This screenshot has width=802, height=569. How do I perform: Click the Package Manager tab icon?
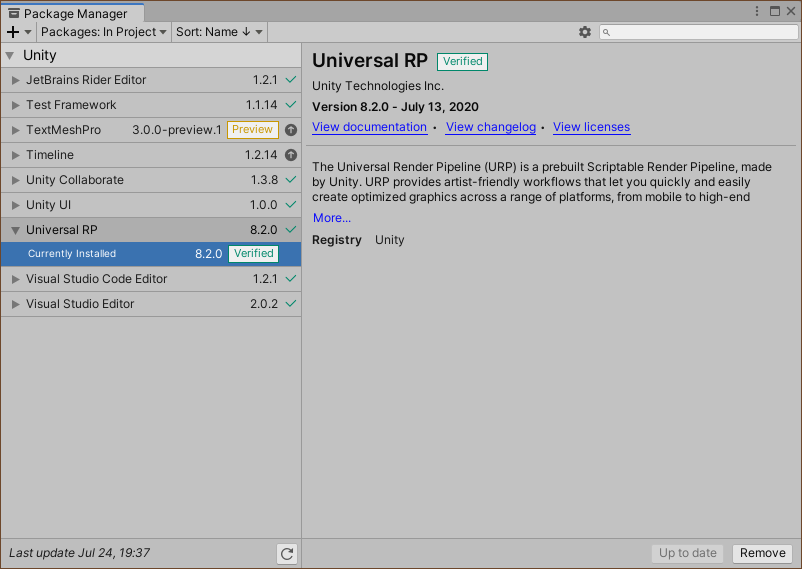[x=14, y=13]
